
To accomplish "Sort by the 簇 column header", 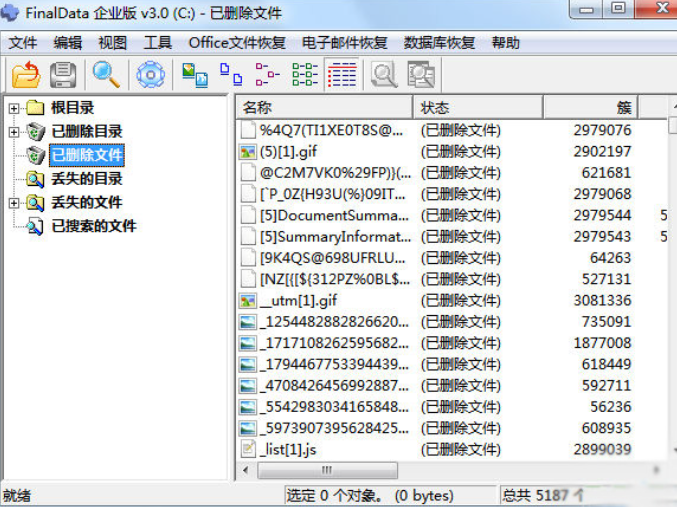I will (x=590, y=108).
